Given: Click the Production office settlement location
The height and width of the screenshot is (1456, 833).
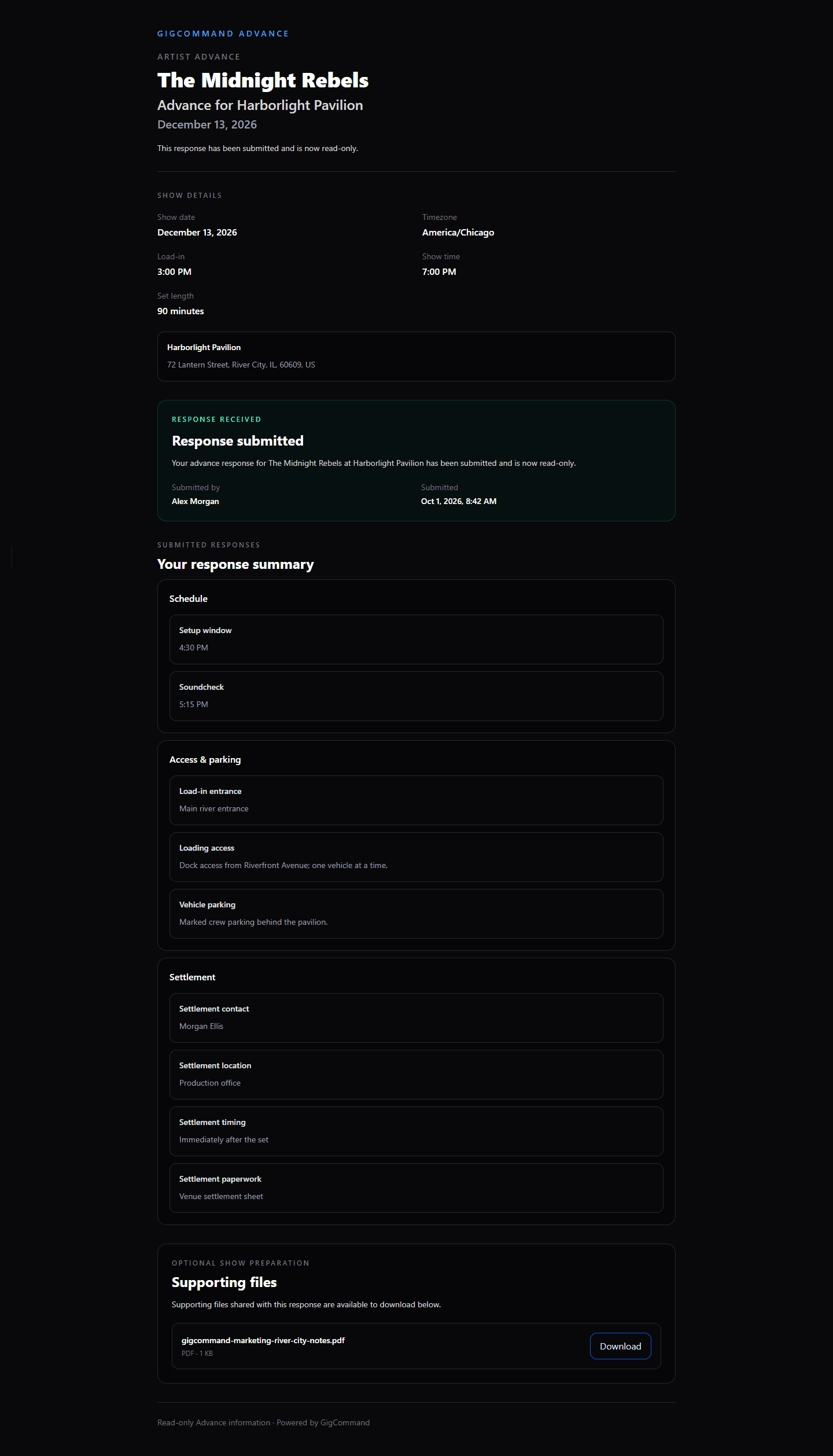Looking at the screenshot, I should coord(209,1083).
